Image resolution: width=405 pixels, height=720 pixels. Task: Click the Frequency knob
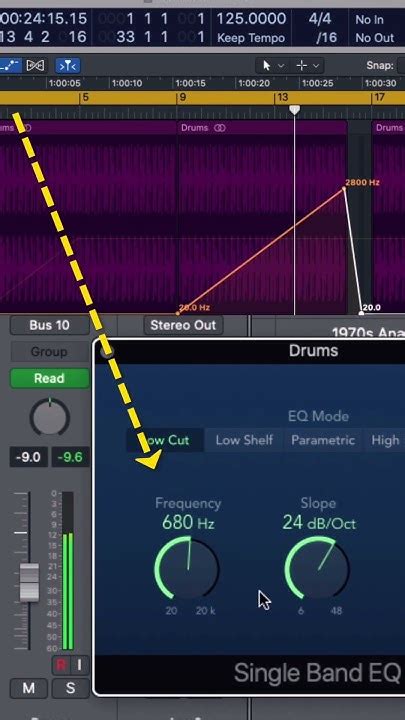[x=187, y=568]
